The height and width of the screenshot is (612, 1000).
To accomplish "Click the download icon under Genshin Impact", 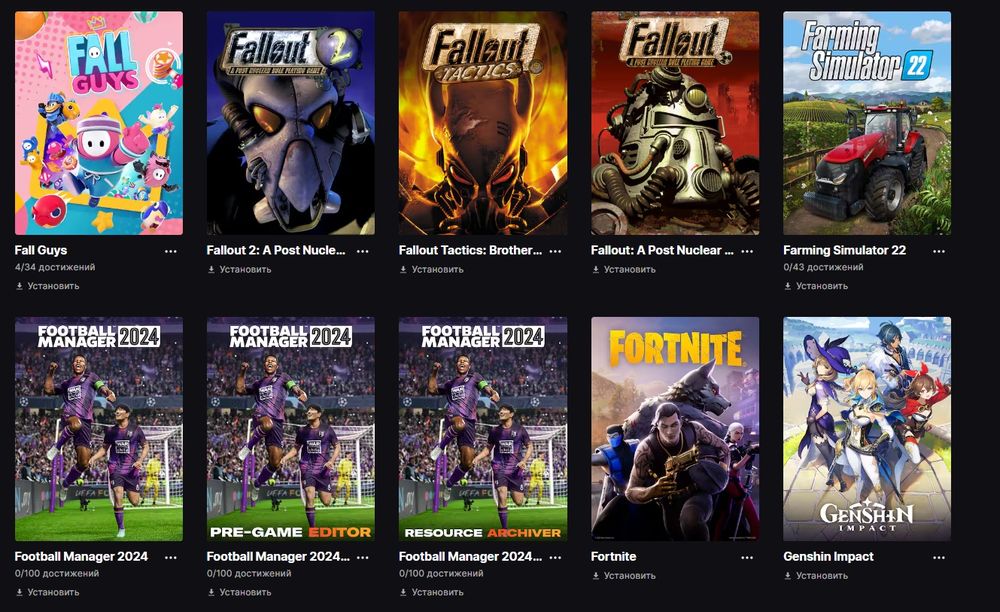I will 787,576.
